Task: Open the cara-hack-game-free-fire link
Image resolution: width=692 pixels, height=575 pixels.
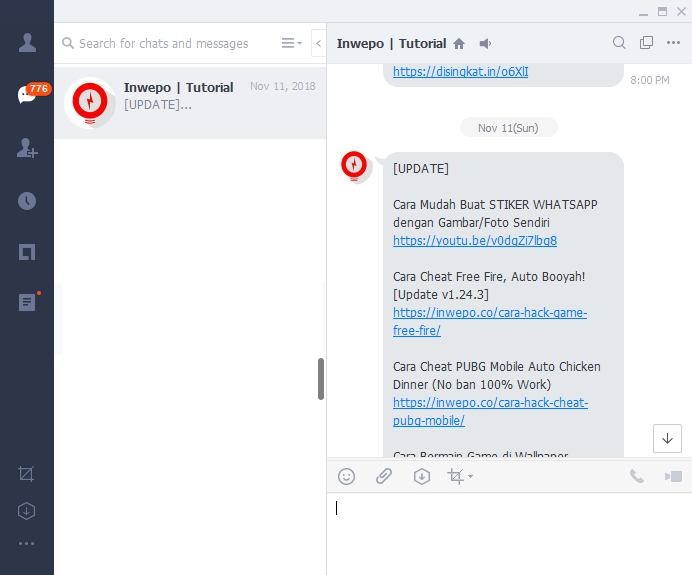Action: click(490, 322)
